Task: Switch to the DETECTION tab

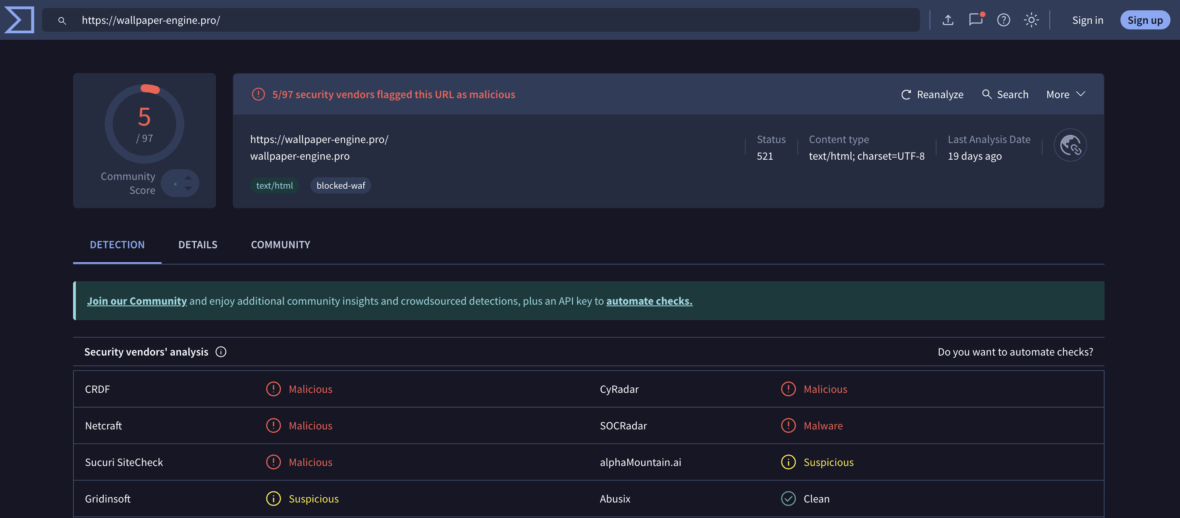Action: (117, 245)
